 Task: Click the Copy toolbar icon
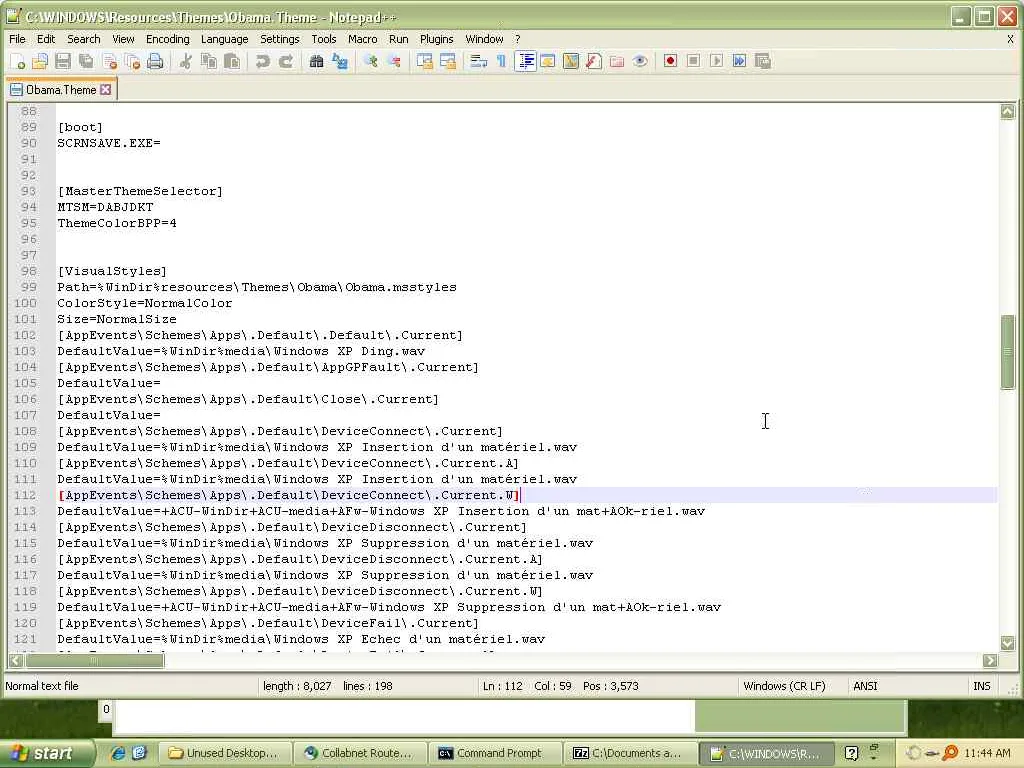pyautogui.click(x=208, y=61)
